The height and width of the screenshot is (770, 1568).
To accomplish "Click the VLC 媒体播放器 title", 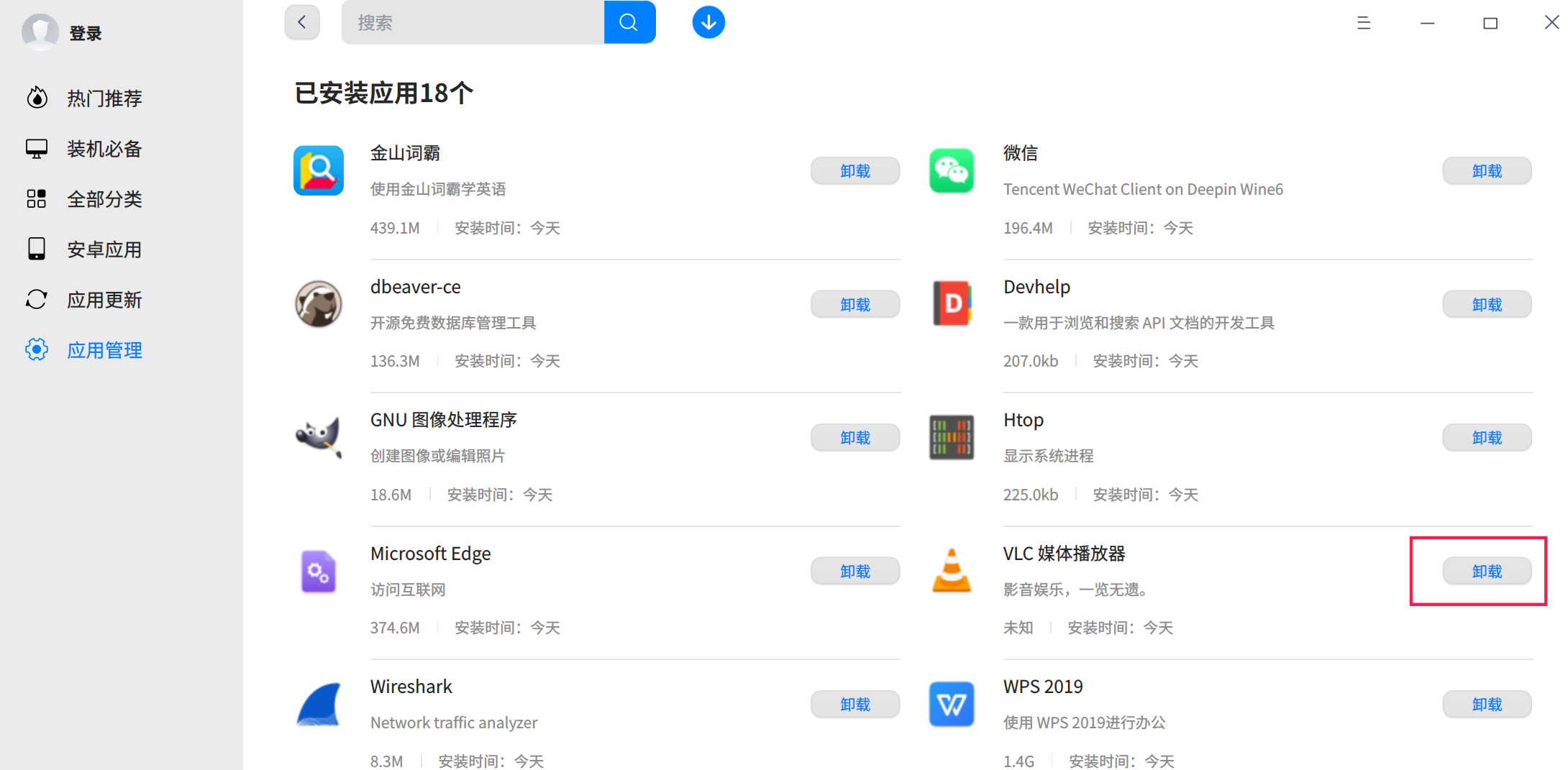I will coord(1065,554).
